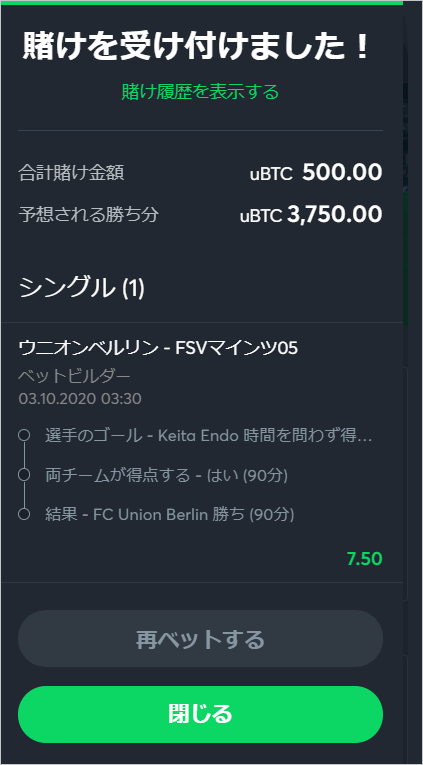Click the シングル (1) section header

(81, 288)
